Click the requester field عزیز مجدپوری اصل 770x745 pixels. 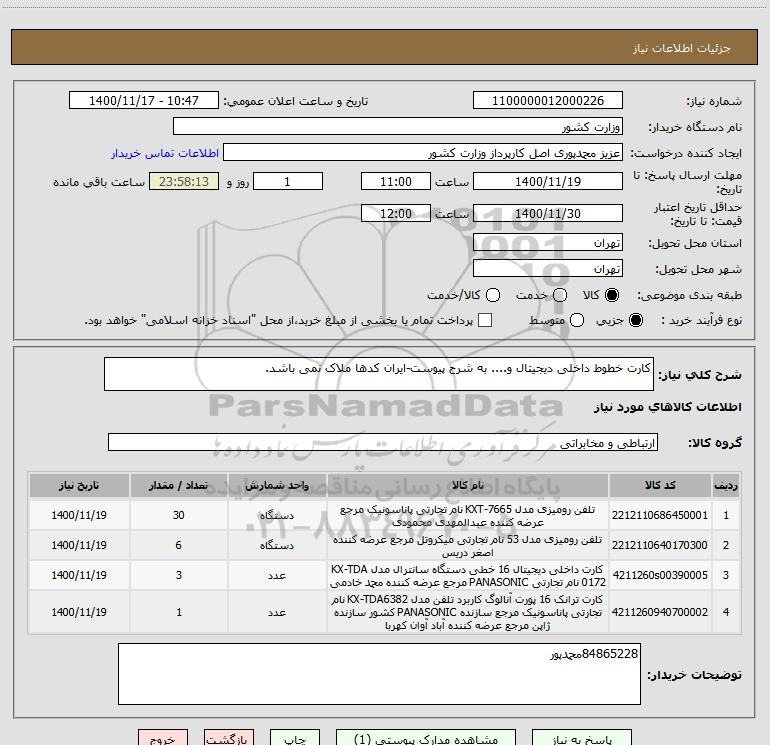coord(423,152)
